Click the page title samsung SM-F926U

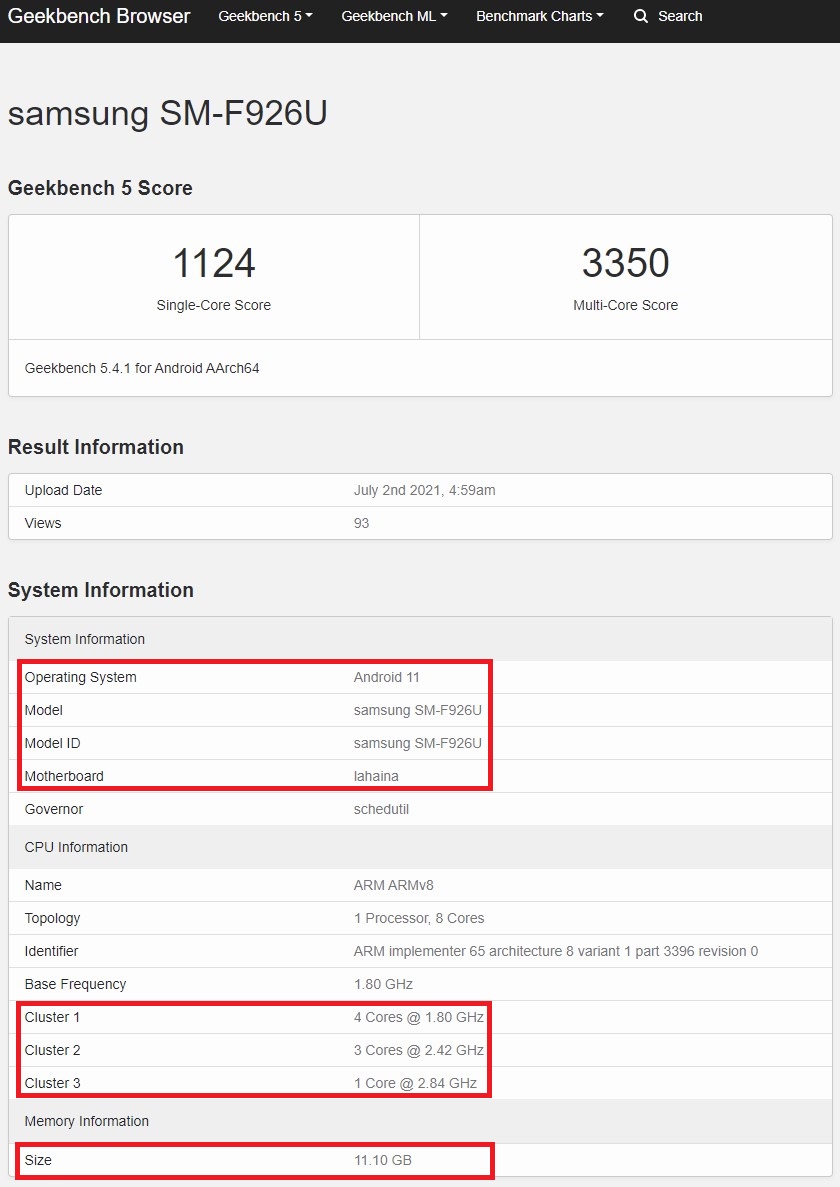pyautogui.click(x=168, y=113)
